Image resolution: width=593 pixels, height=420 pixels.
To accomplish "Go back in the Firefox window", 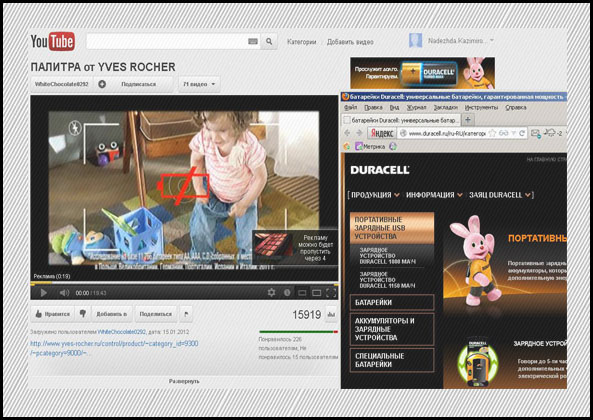I will point(347,133).
